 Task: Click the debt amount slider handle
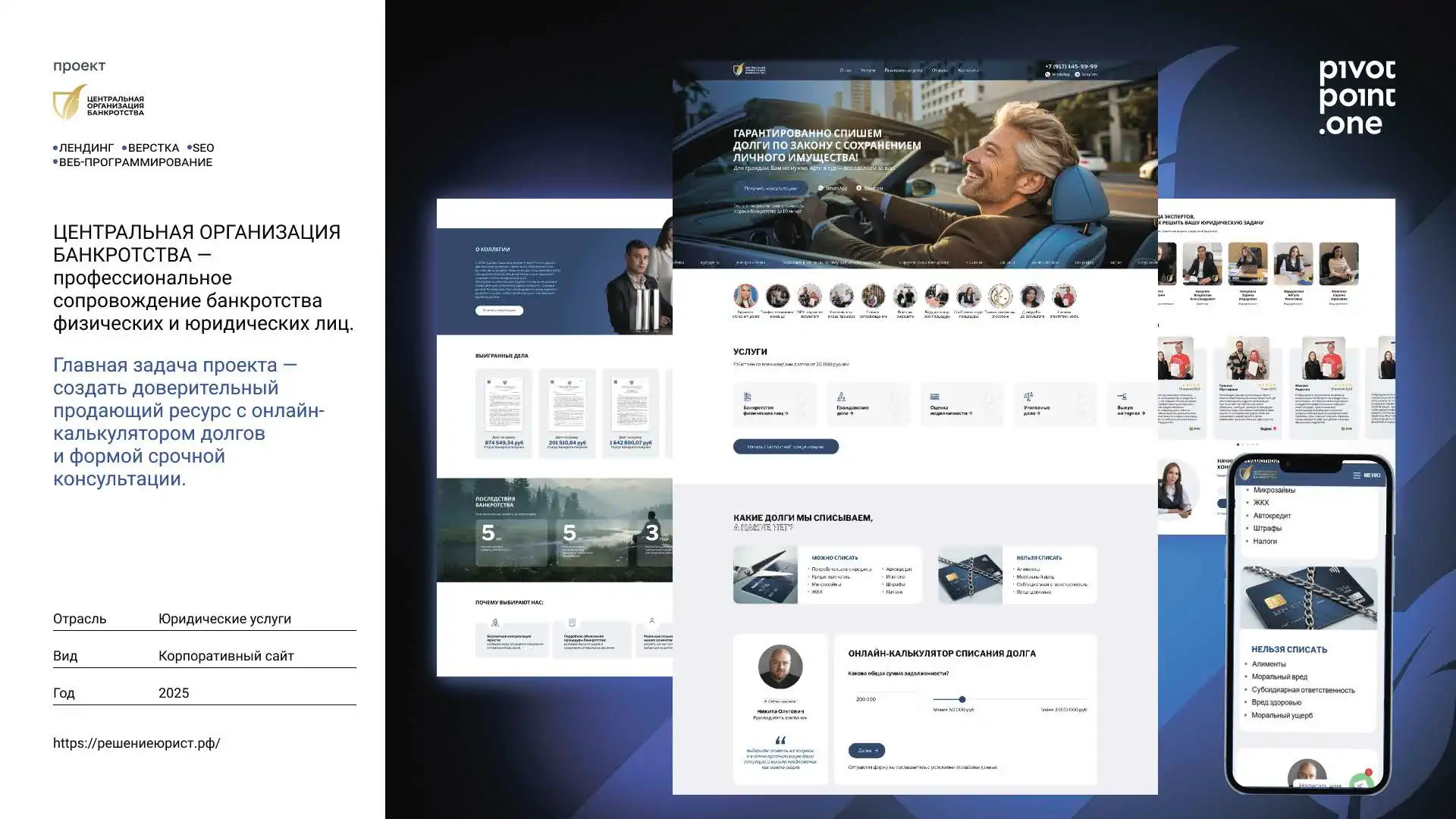pos(962,699)
